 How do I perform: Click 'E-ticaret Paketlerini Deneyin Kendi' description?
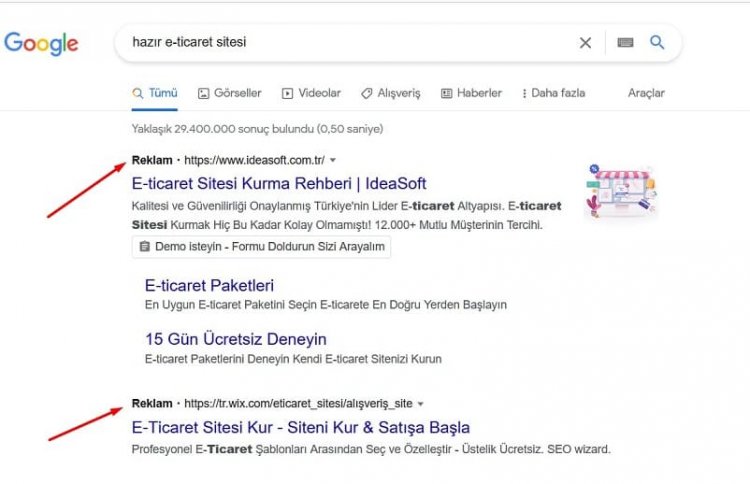[x=293, y=359]
